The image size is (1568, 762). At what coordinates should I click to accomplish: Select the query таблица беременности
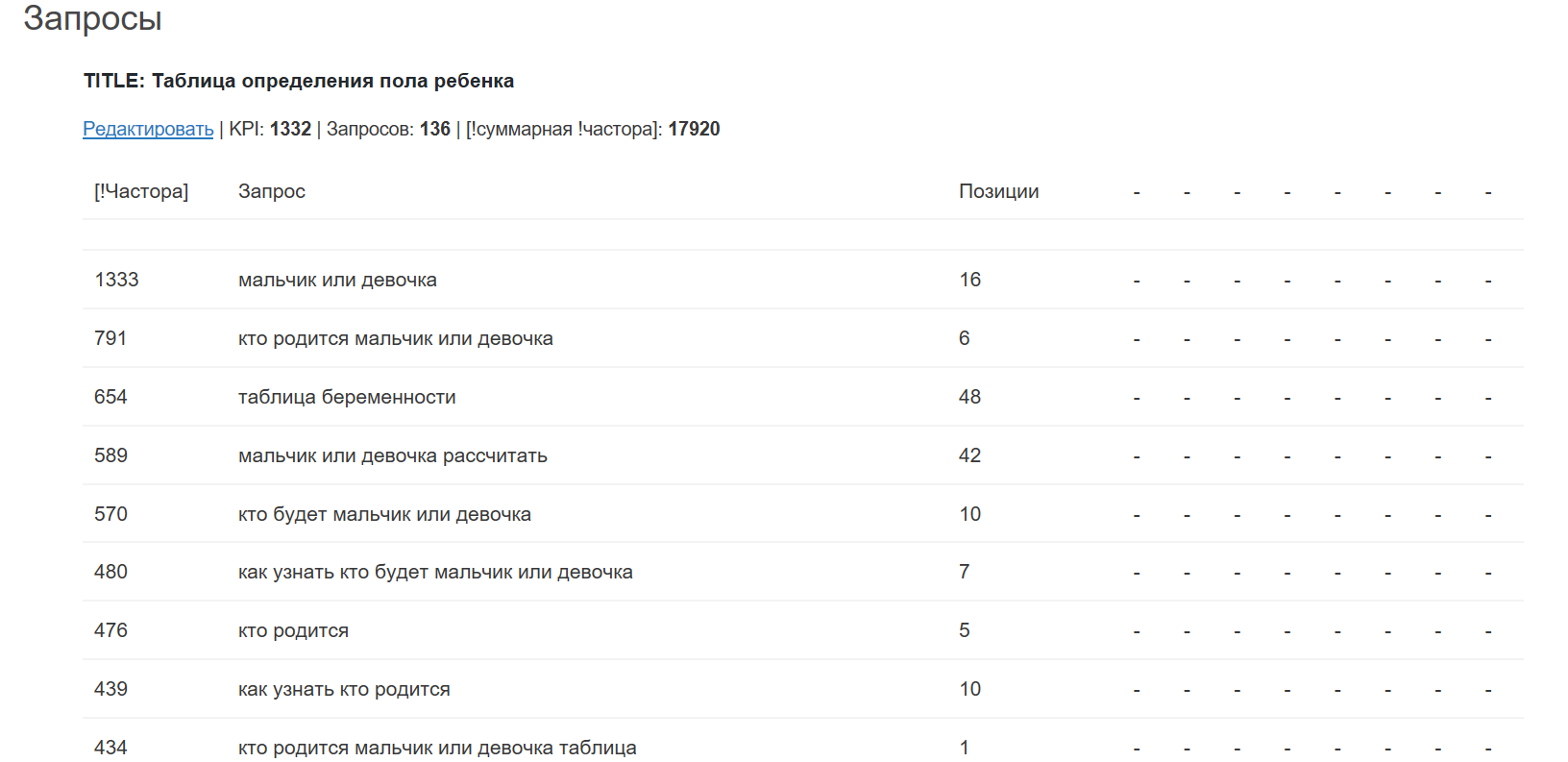(x=347, y=397)
